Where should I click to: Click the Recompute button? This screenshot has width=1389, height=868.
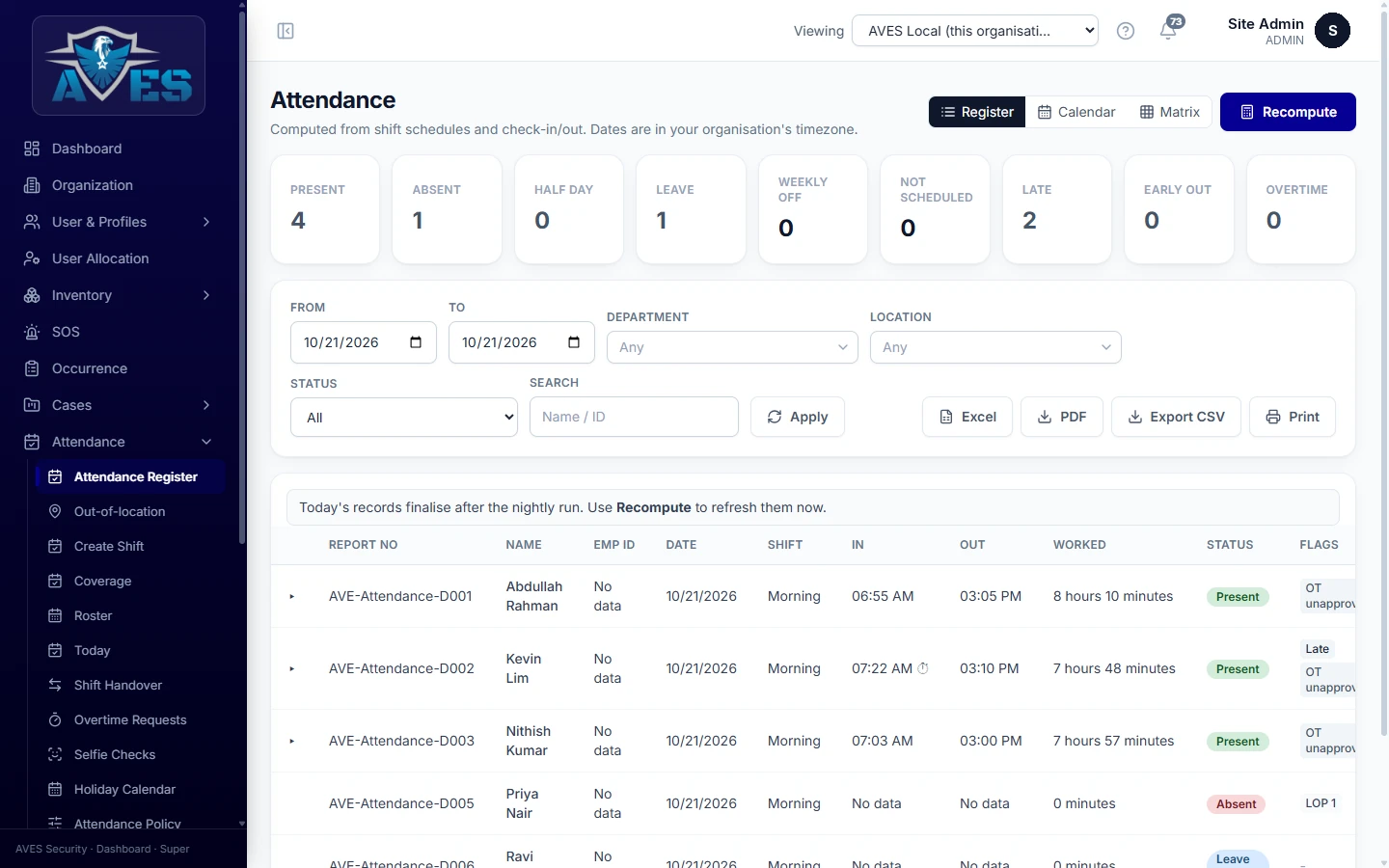(x=1288, y=112)
